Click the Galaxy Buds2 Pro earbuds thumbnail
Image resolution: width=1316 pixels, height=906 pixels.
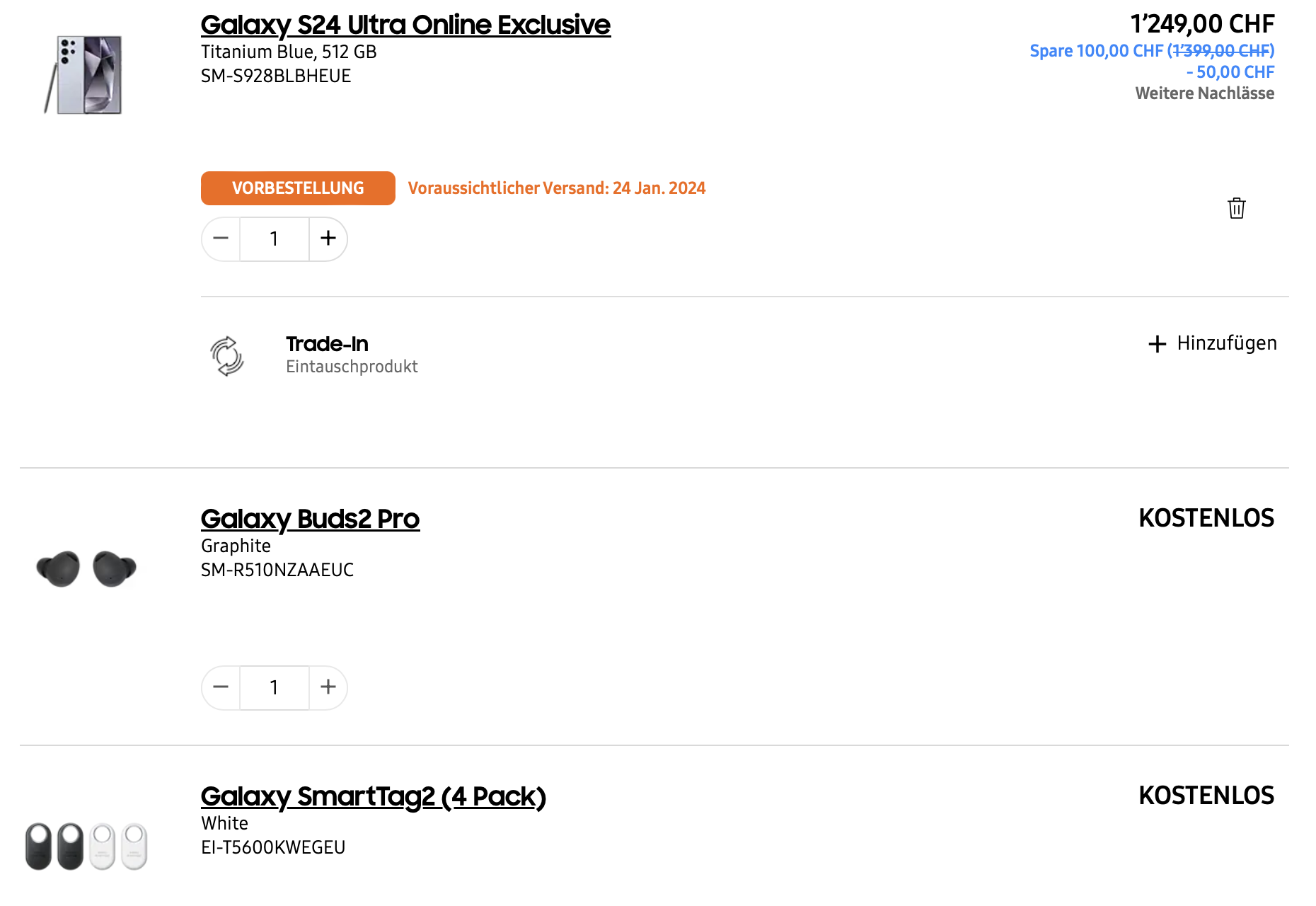pos(86,568)
